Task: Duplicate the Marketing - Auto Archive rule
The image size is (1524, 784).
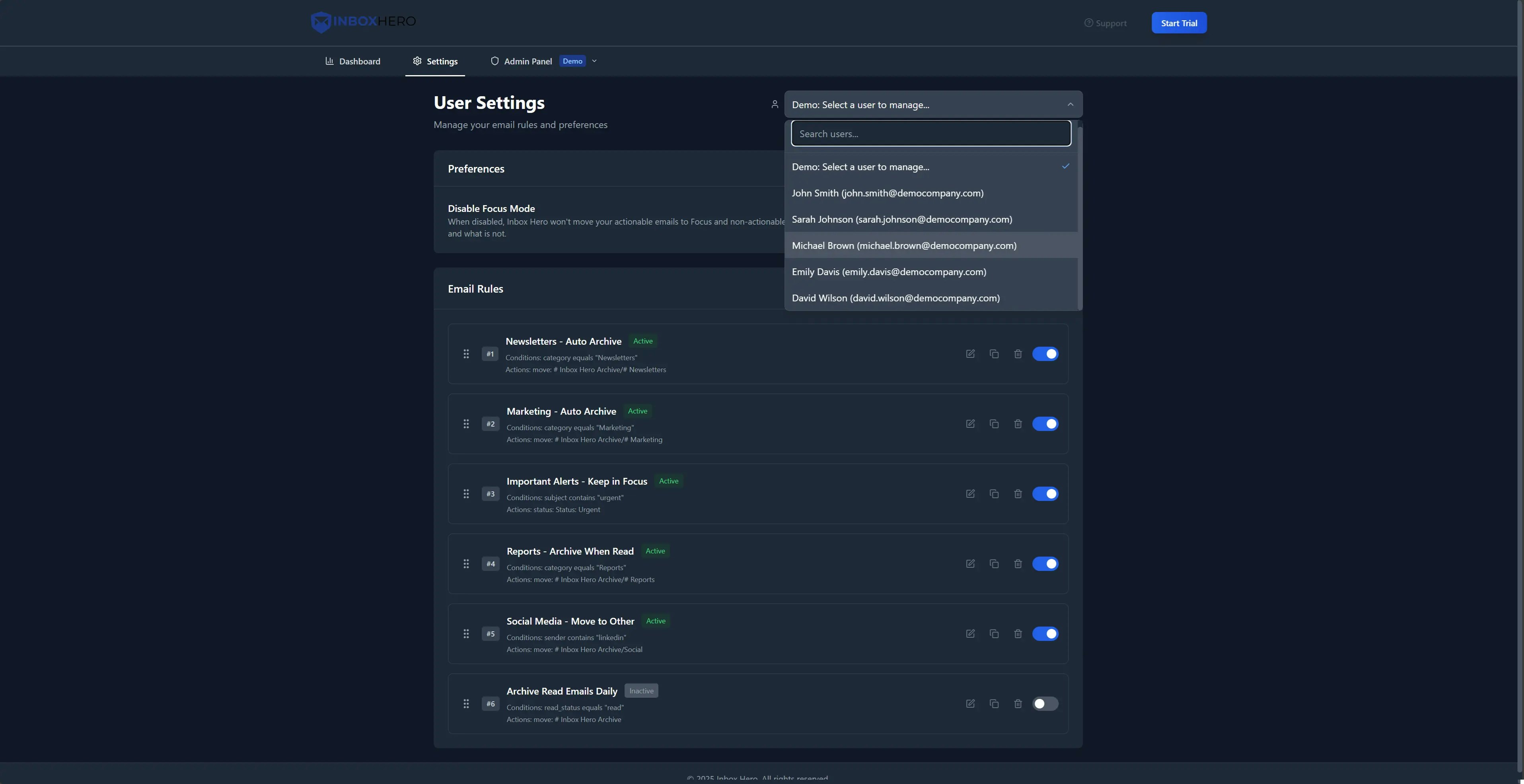Action: [x=994, y=424]
